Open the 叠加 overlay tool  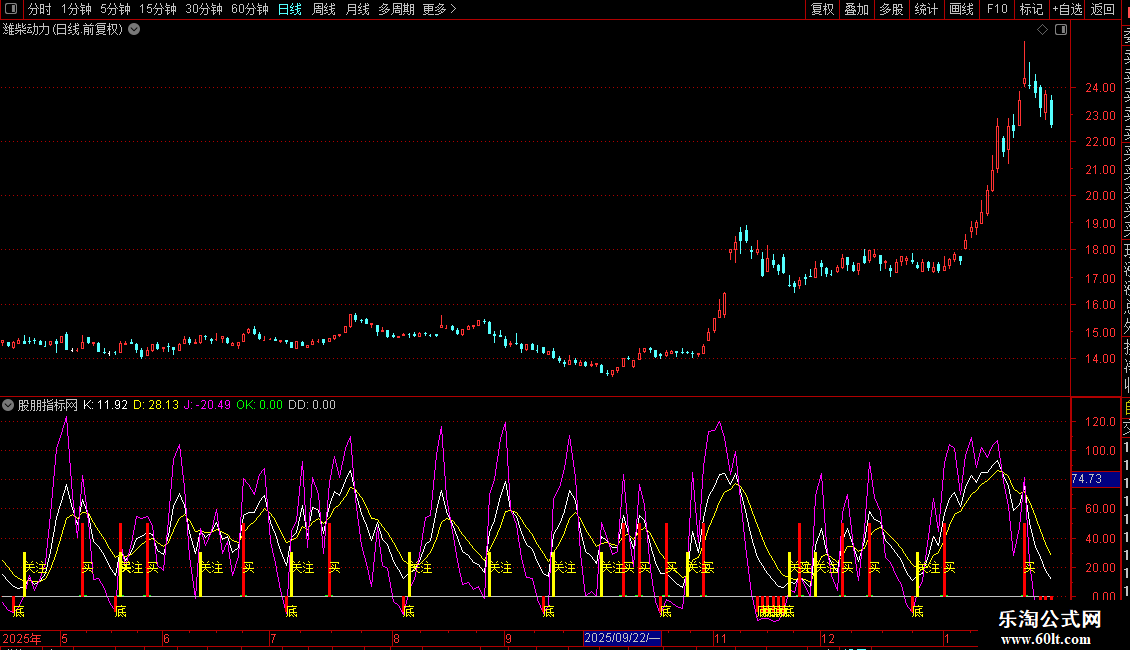pos(856,9)
